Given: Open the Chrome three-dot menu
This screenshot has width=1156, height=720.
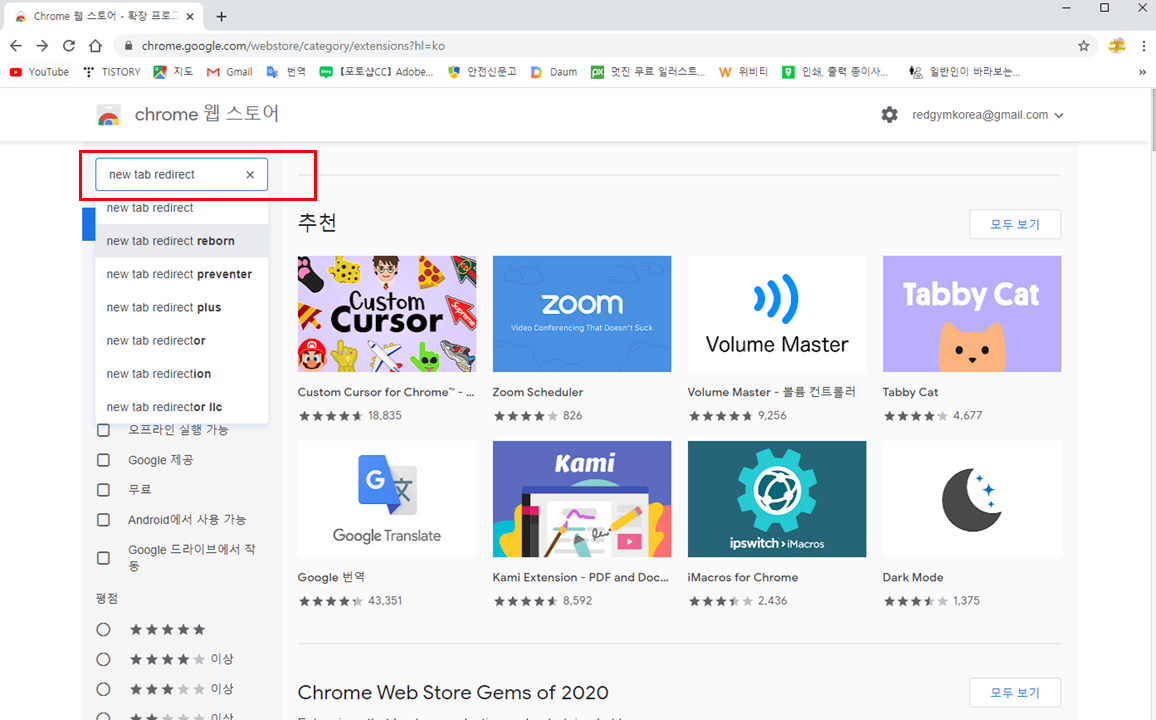Looking at the screenshot, I should click(1143, 46).
